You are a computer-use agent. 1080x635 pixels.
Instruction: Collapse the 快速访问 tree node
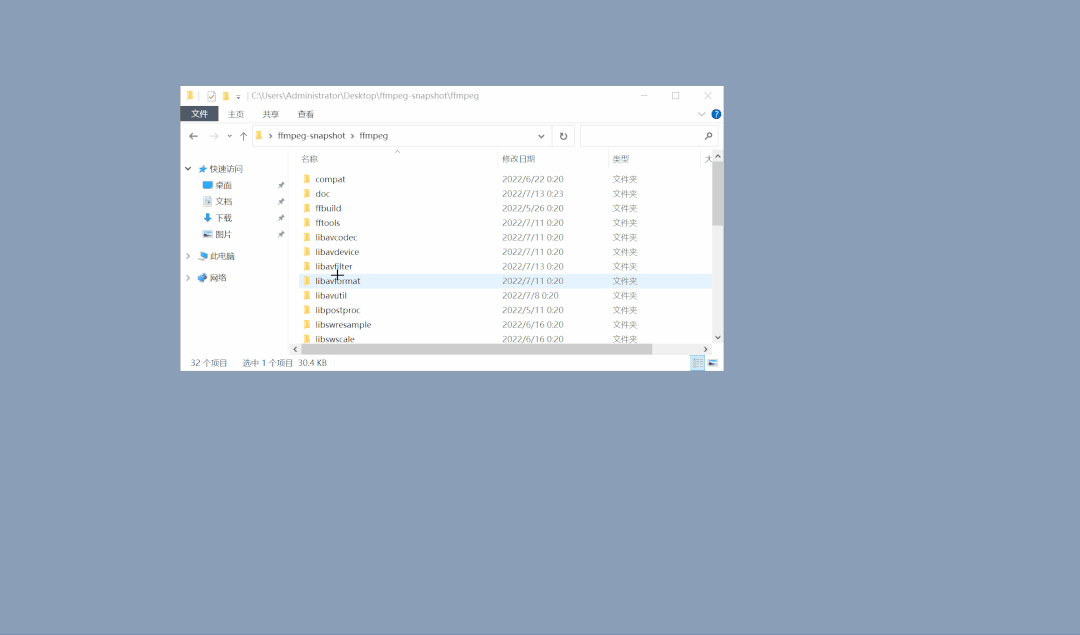pos(188,169)
